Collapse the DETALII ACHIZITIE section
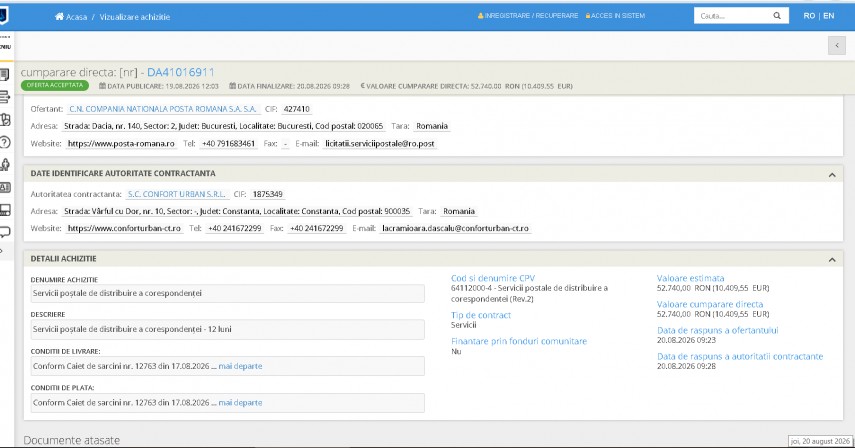This screenshot has width=855, height=448. 832,260
